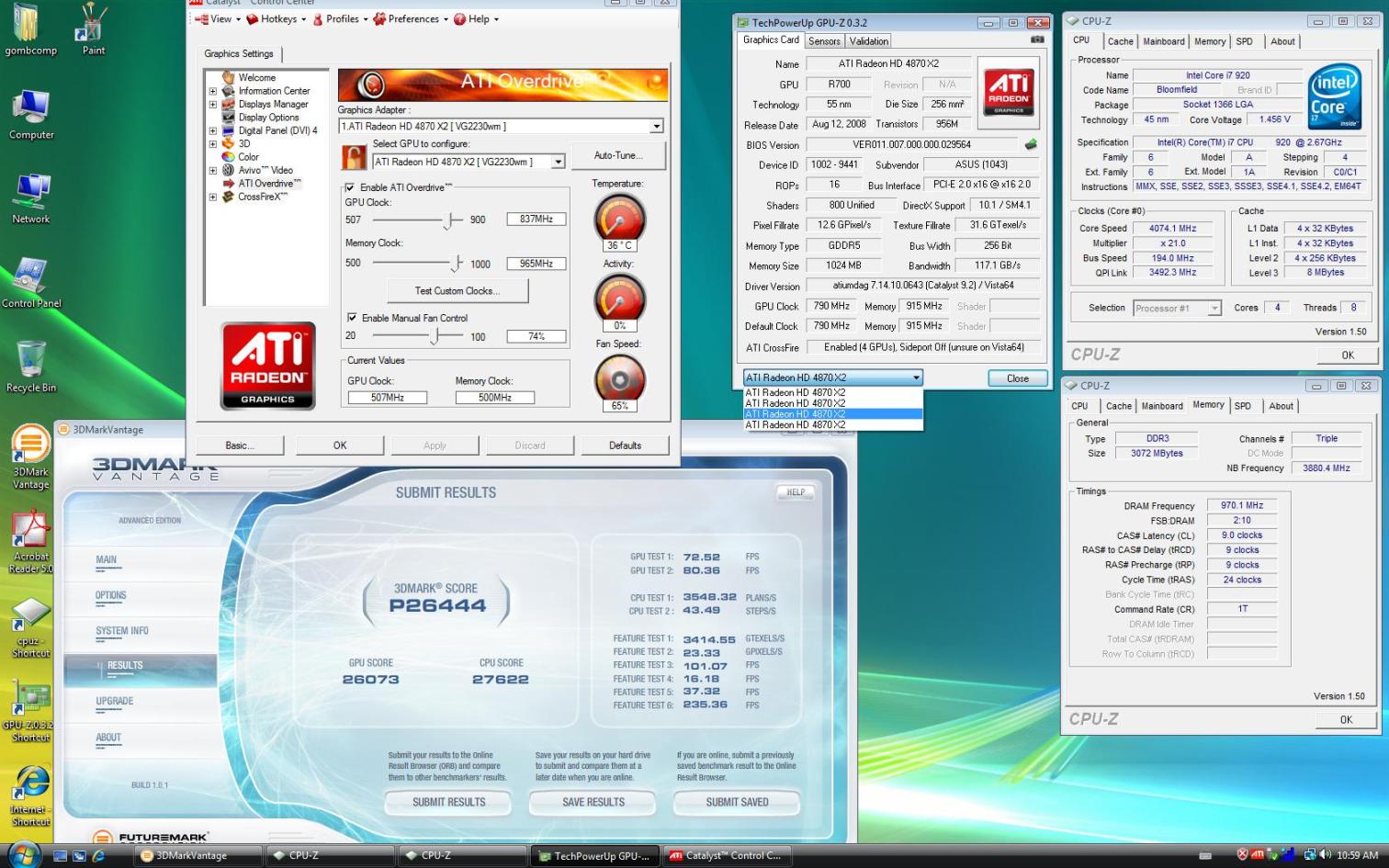The height and width of the screenshot is (868, 1389).
Task: Click the 837MHz GPU clock field
Action: [536, 220]
